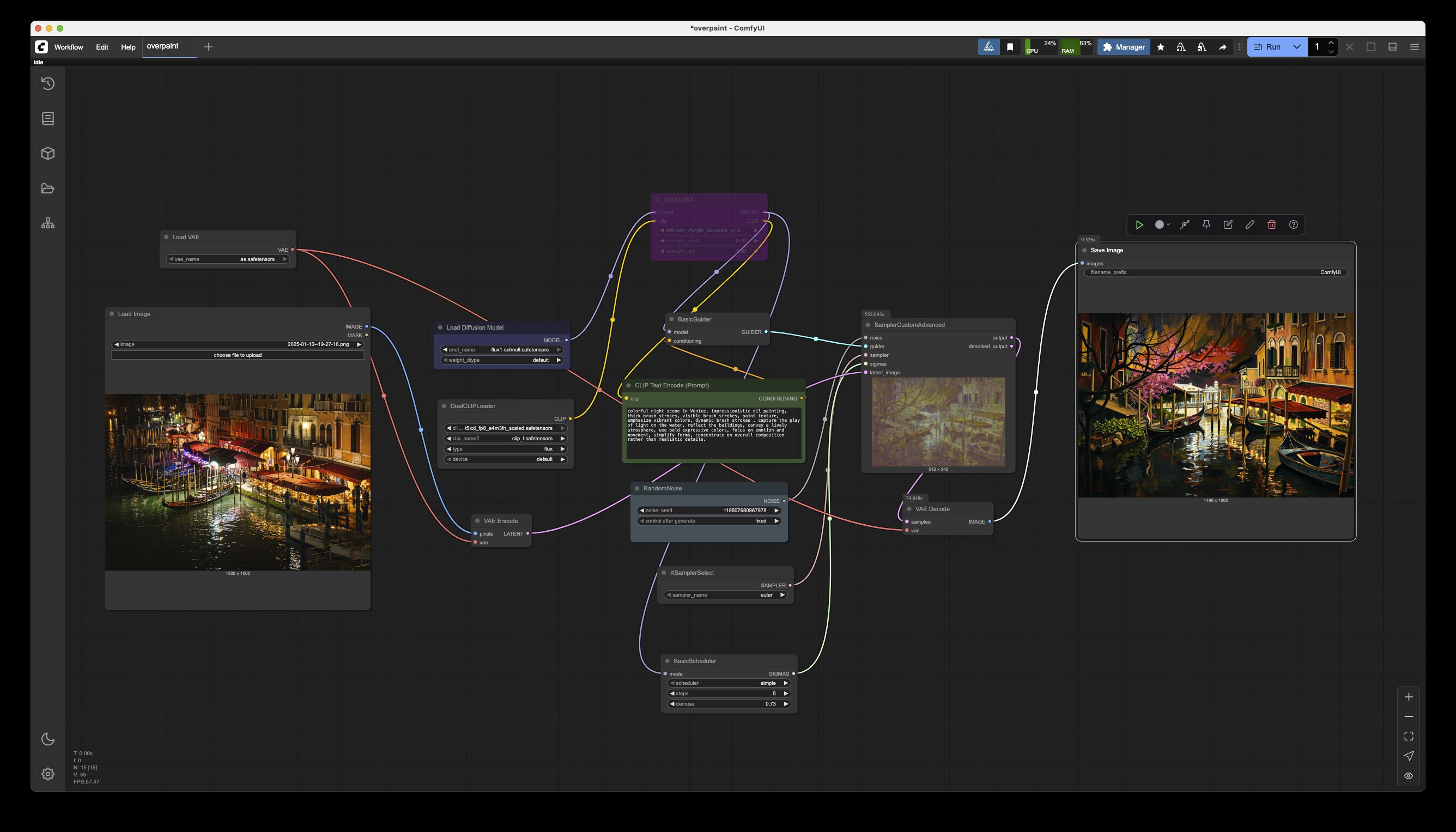Open the model library cube icon

[48, 153]
